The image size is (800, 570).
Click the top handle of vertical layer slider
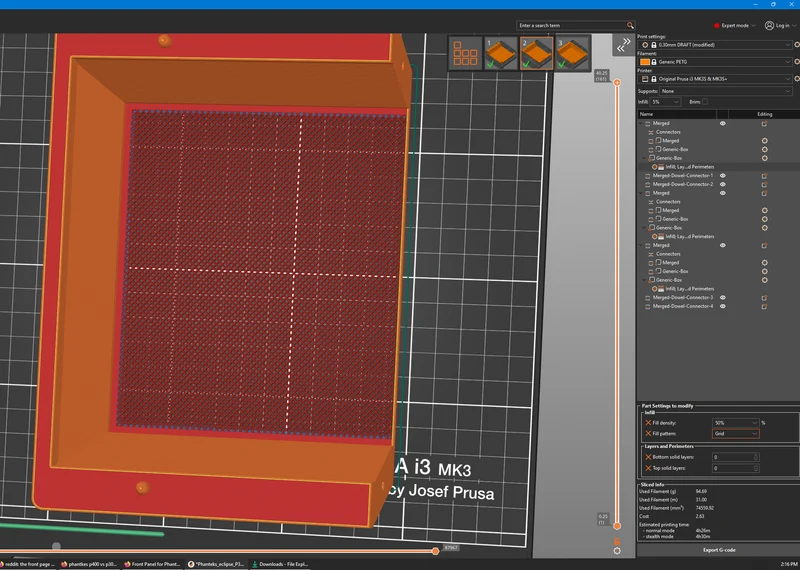(617, 82)
